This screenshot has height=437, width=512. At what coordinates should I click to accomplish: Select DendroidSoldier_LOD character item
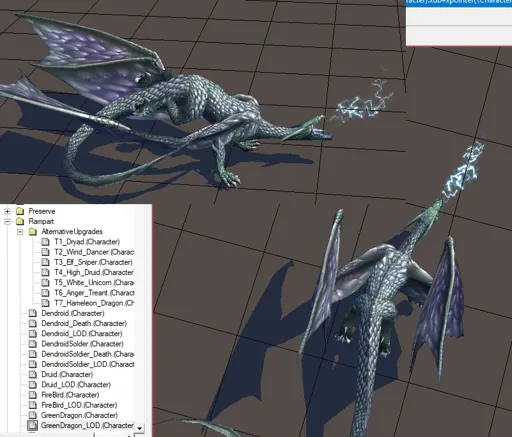(x=88, y=364)
